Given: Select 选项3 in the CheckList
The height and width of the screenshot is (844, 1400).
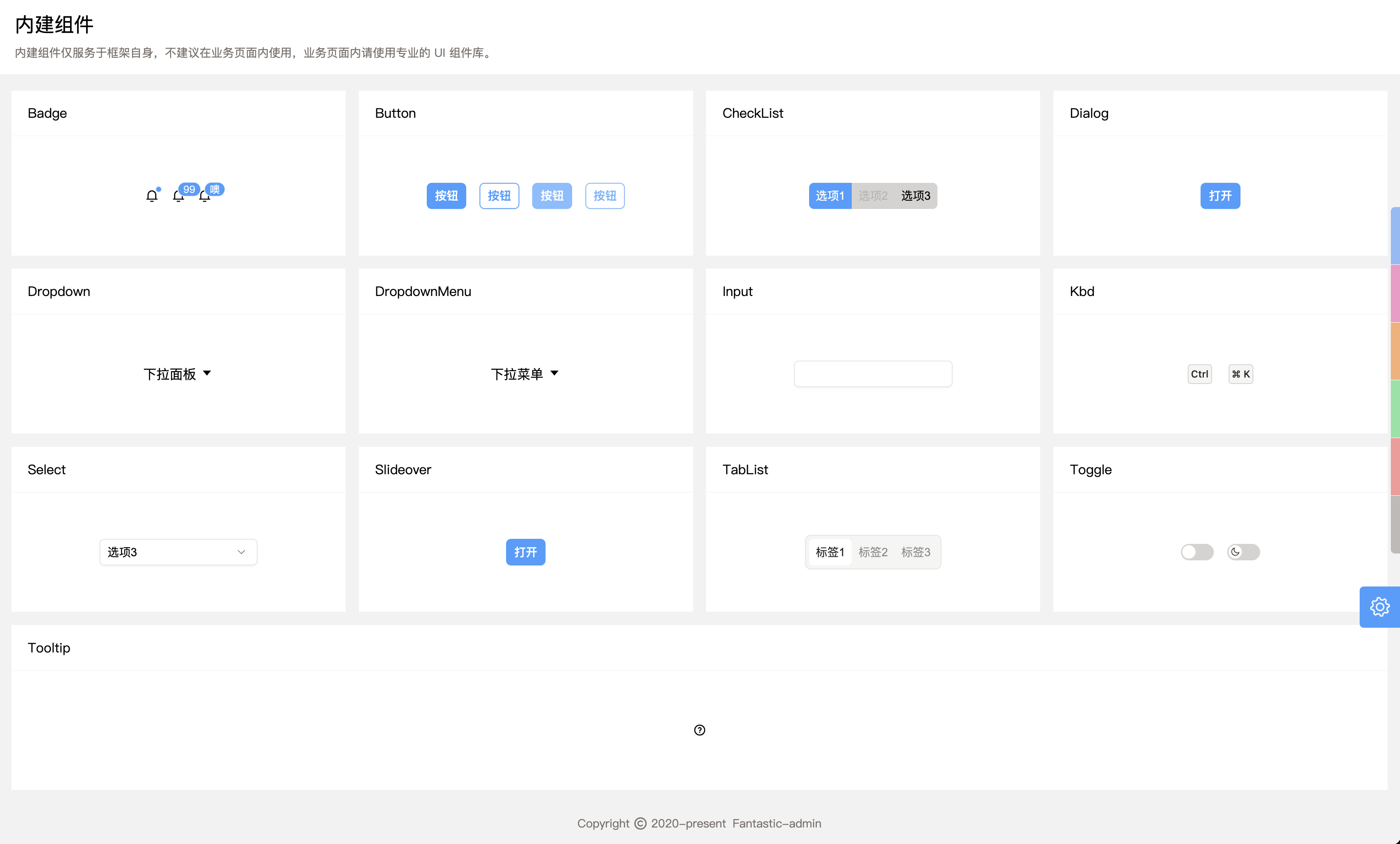Looking at the screenshot, I should click(x=915, y=196).
